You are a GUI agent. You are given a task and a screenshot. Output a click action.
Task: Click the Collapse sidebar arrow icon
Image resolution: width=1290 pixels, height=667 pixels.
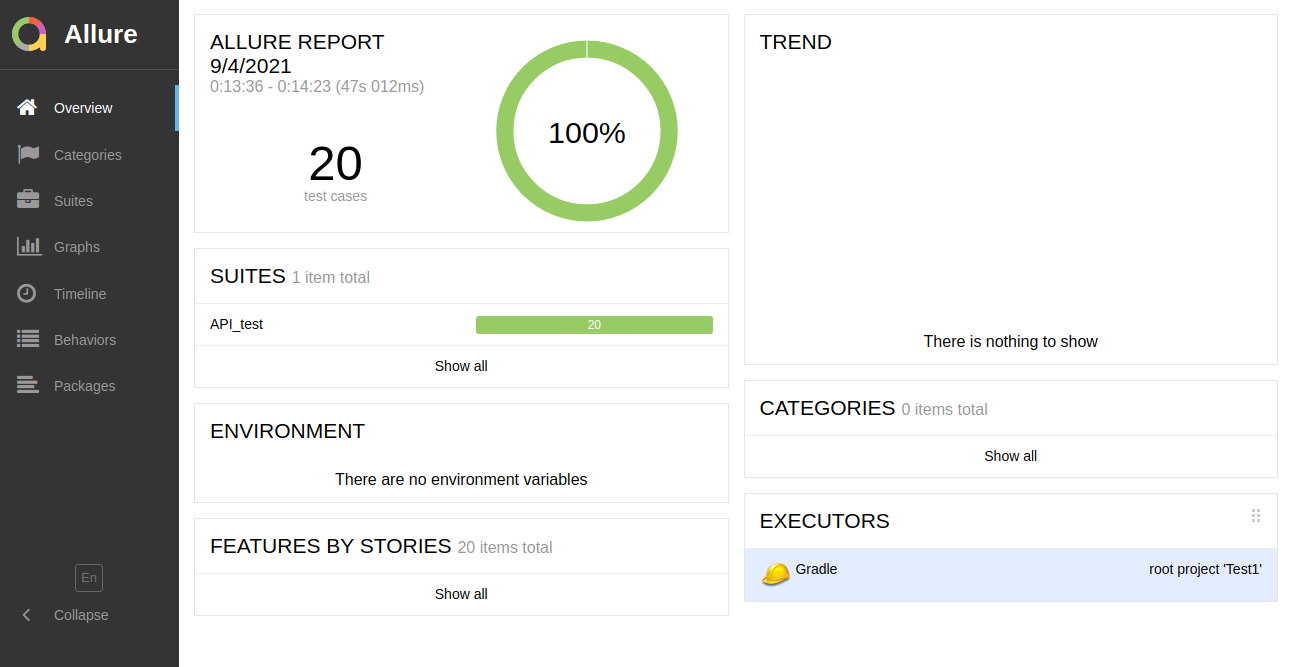27,615
